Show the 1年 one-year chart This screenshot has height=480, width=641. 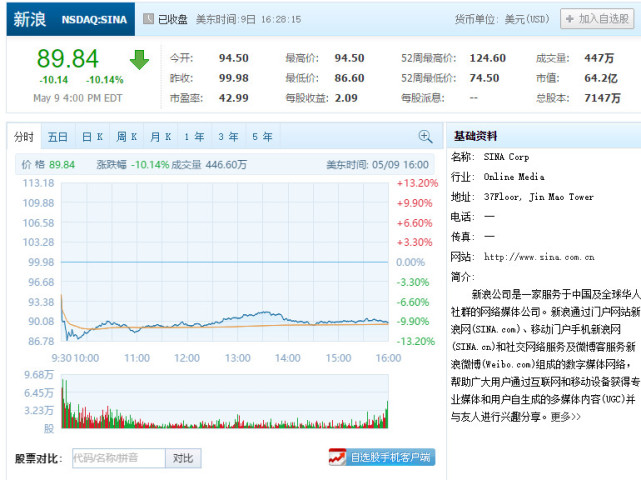[194, 137]
